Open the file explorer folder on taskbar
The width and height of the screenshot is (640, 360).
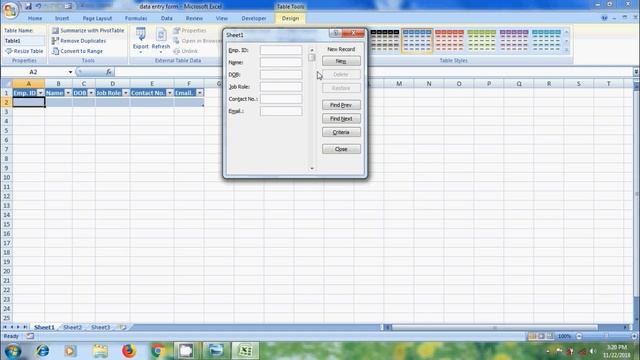tap(100, 351)
